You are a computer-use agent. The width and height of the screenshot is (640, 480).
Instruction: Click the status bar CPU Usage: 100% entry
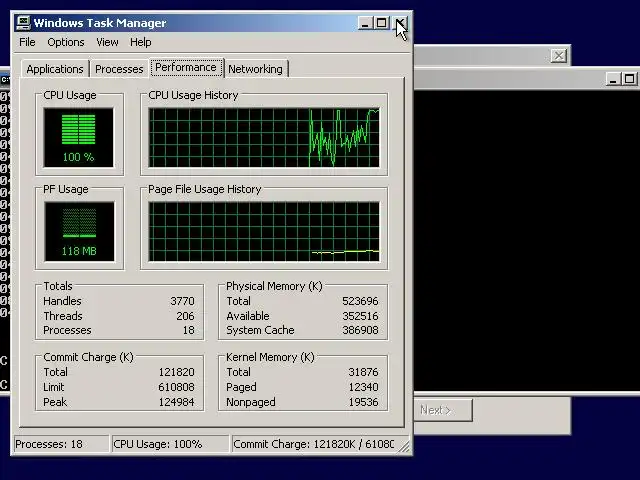[x=170, y=444]
